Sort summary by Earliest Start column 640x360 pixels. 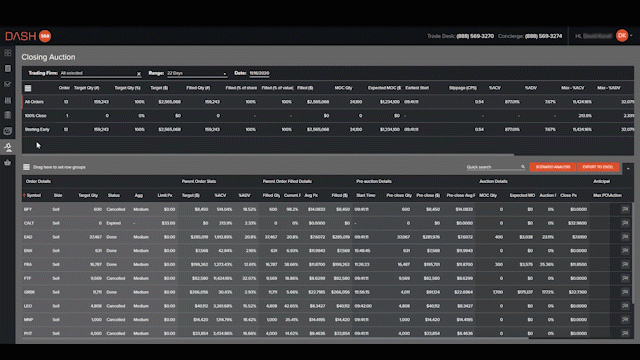pyautogui.click(x=417, y=88)
